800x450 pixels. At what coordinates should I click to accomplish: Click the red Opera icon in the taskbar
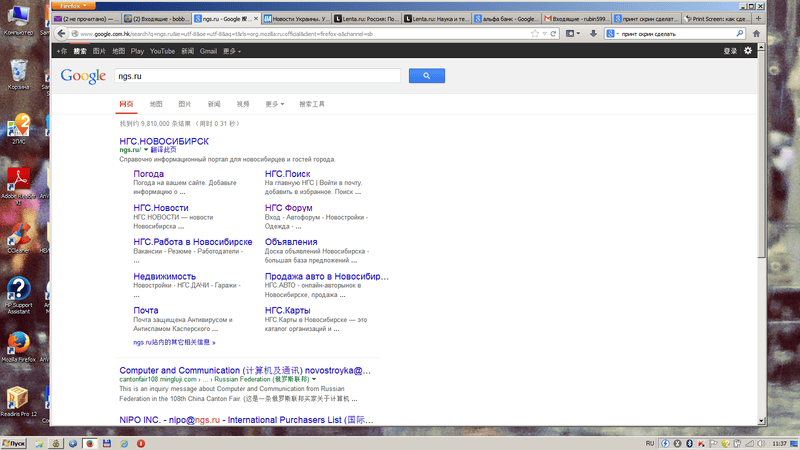[141, 443]
